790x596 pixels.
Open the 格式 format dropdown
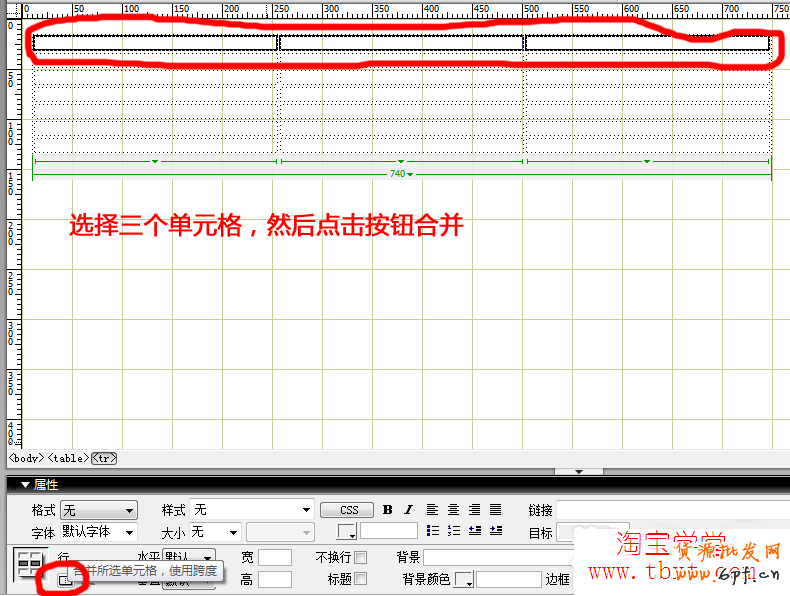coord(98,510)
